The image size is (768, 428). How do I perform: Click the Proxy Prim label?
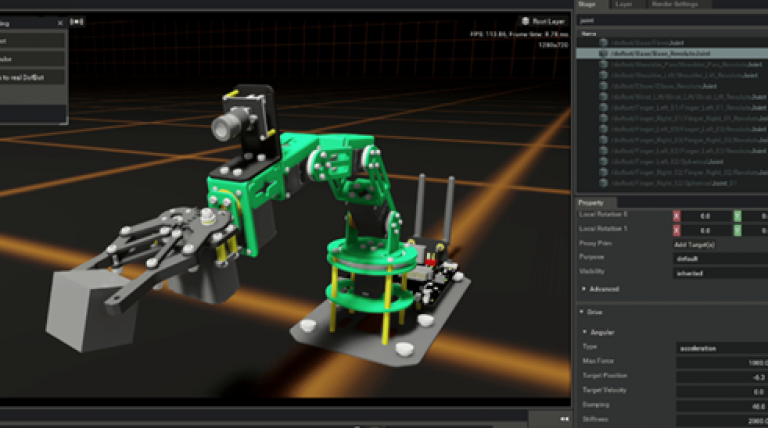[595, 243]
